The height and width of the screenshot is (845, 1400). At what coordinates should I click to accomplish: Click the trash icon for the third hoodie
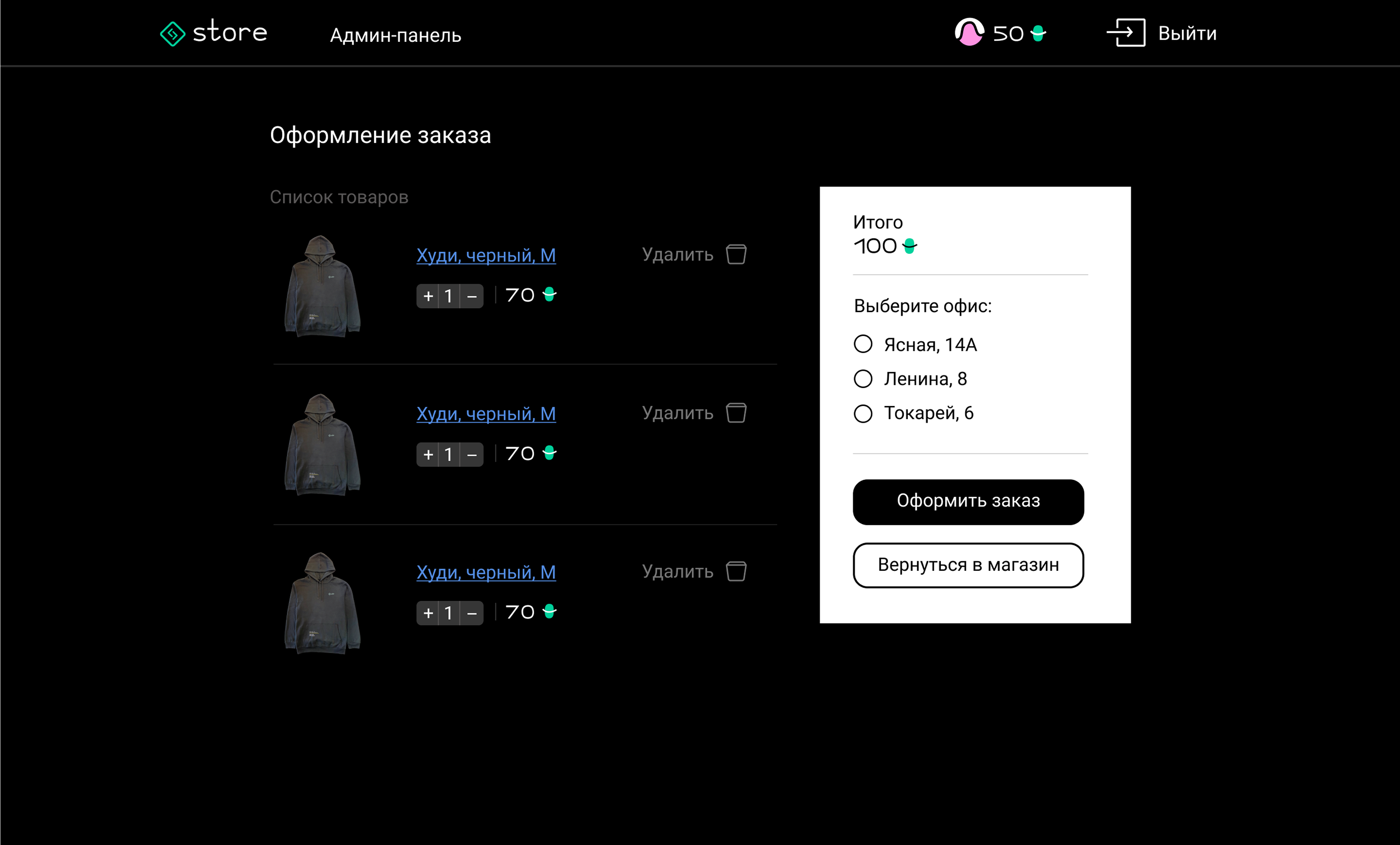(736, 571)
